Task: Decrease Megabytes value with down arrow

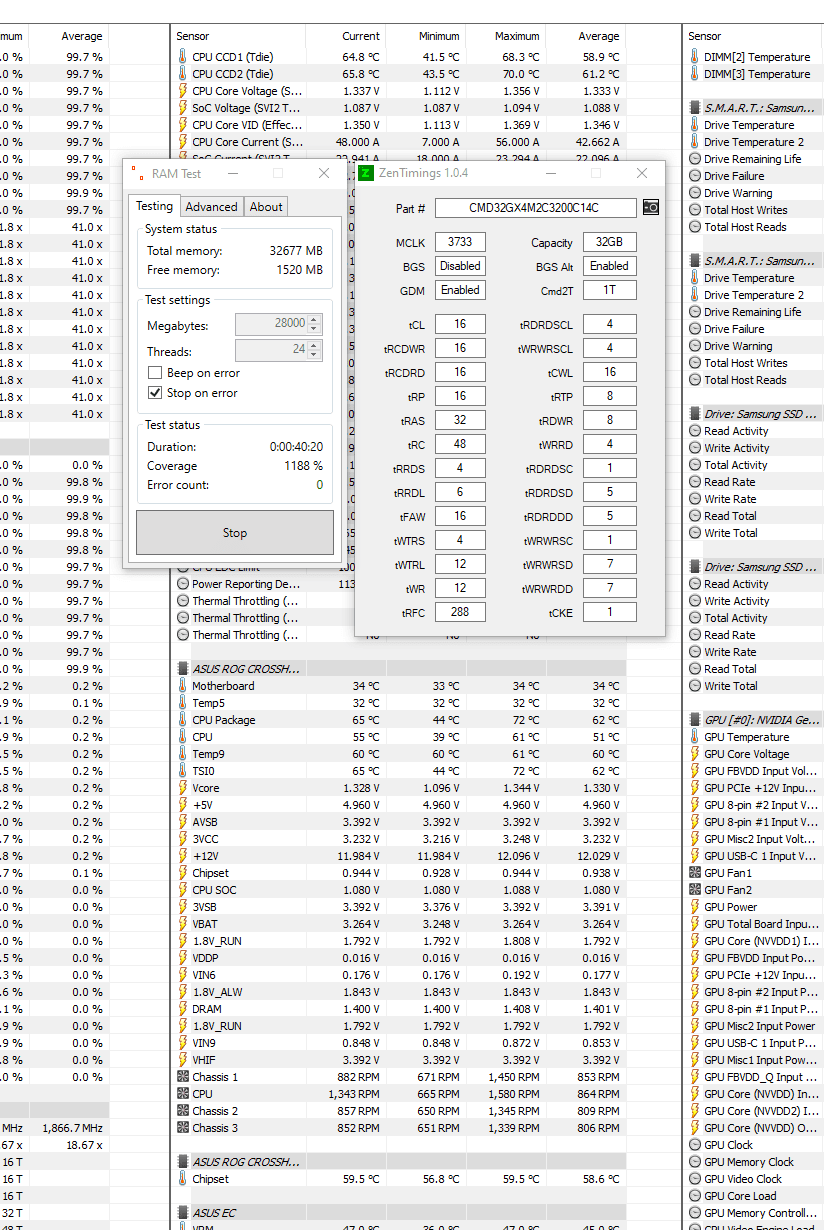Action: pos(314,328)
